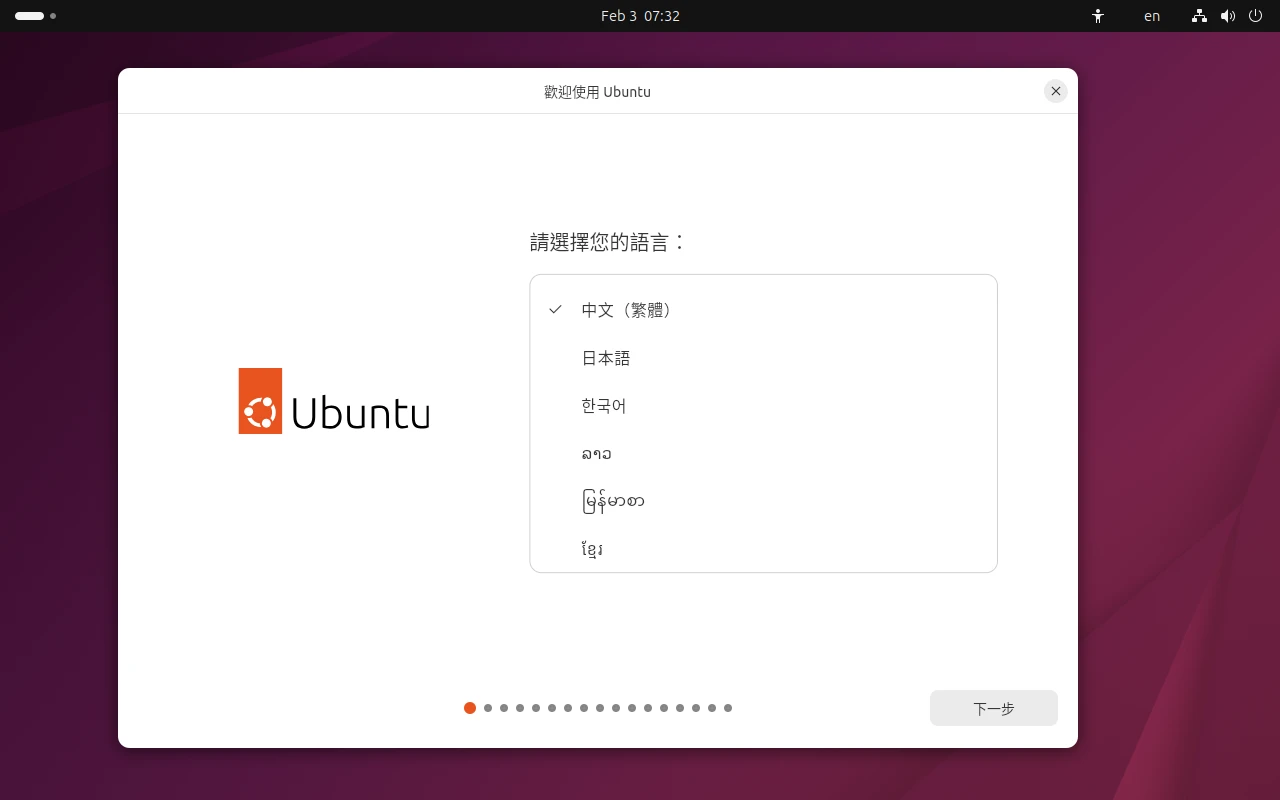Select 日本語 as the language
This screenshot has height=800, width=1280.
[x=606, y=358]
